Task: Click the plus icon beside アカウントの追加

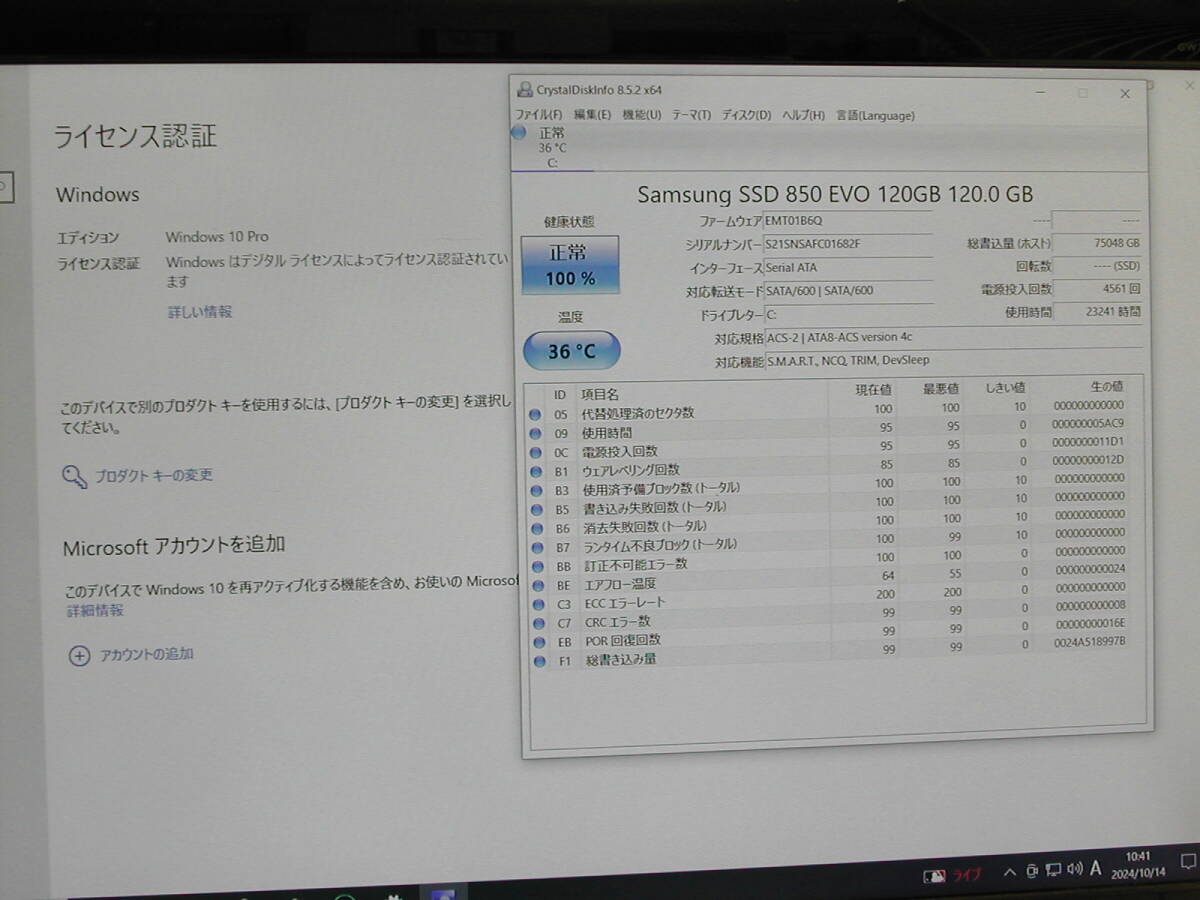Action: pos(79,656)
